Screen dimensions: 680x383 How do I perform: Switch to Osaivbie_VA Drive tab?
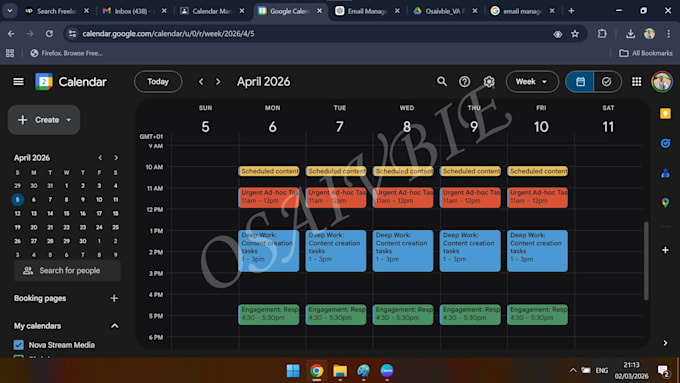(x=445, y=11)
